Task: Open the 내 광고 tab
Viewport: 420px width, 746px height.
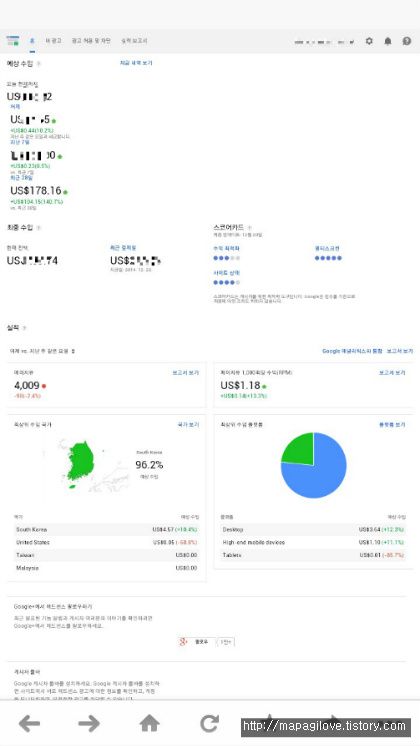Action: tap(53, 41)
